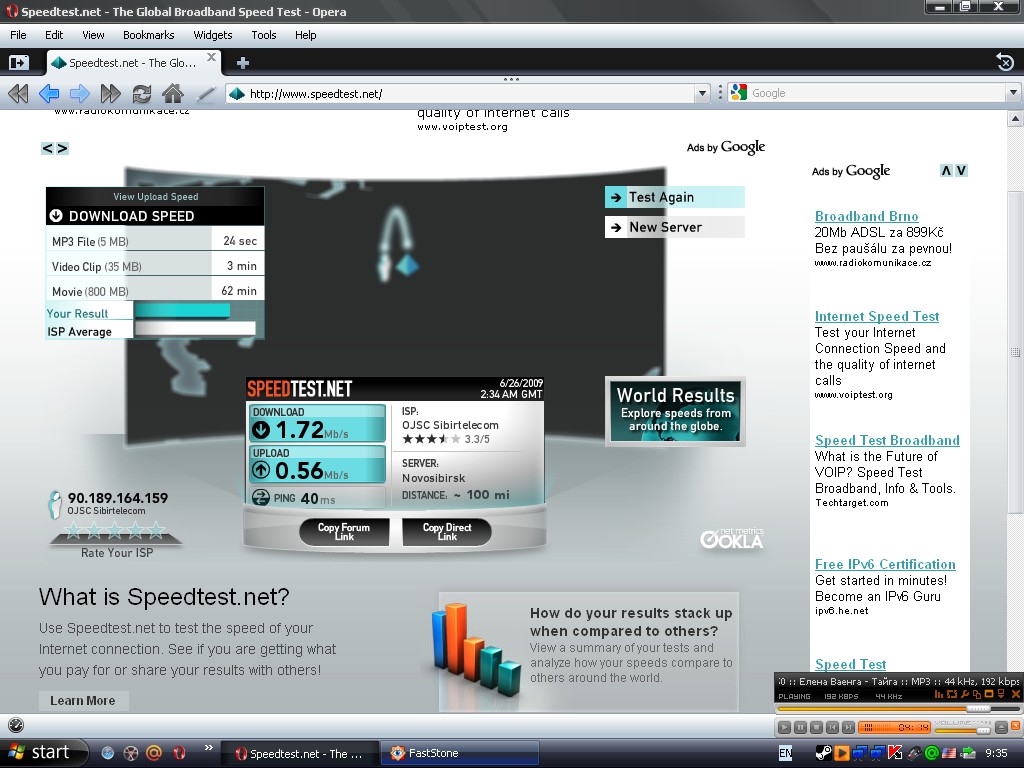Image resolution: width=1024 pixels, height=768 pixels.
Task: Click the down arrow beside right Ads by Google
Action: tap(961, 170)
